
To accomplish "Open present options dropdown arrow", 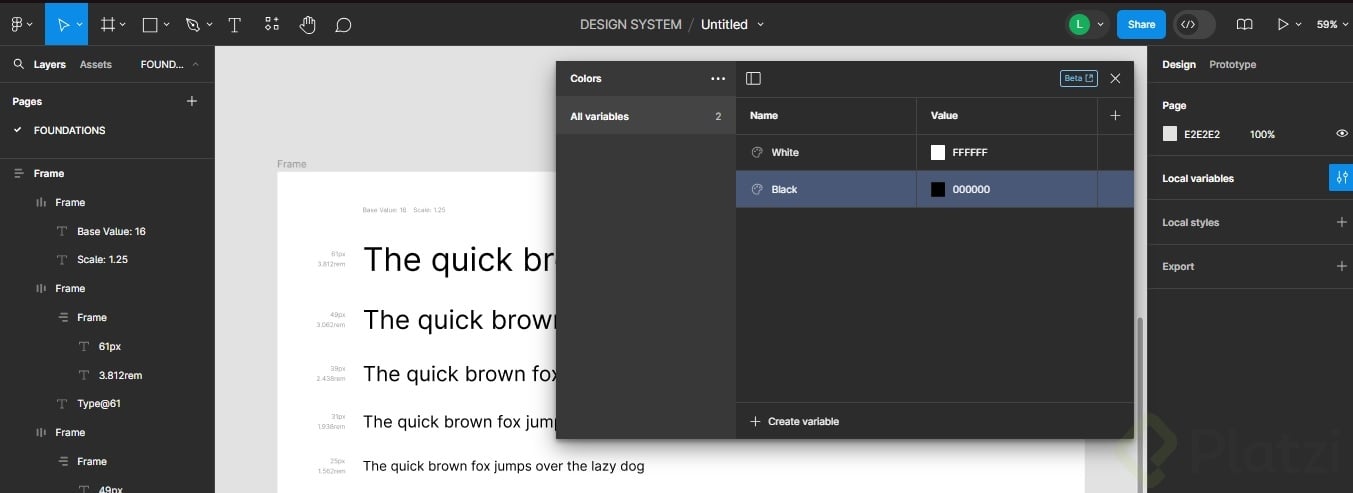I will (1299, 24).
